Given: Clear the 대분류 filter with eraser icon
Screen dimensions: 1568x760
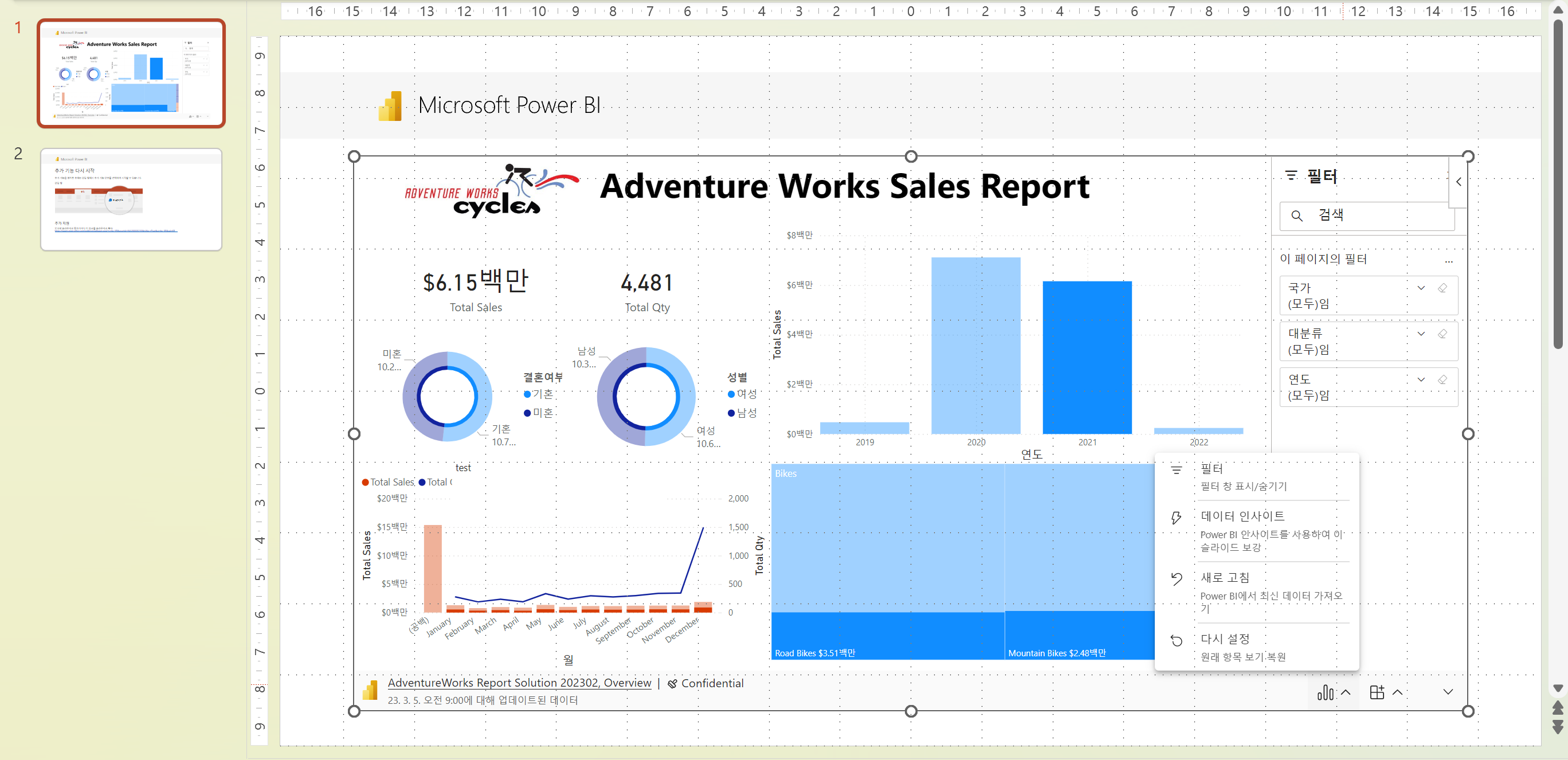Looking at the screenshot, I should [1442, 334].
